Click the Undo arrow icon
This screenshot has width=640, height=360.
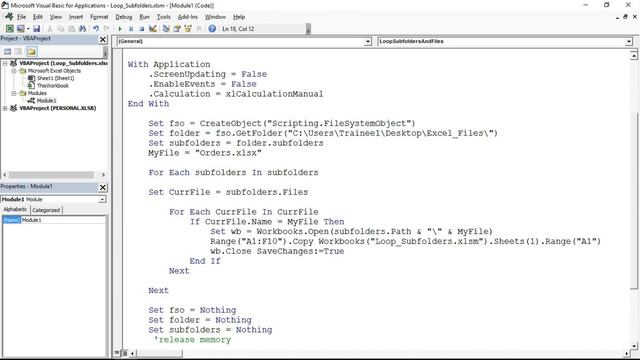point(96,29)
